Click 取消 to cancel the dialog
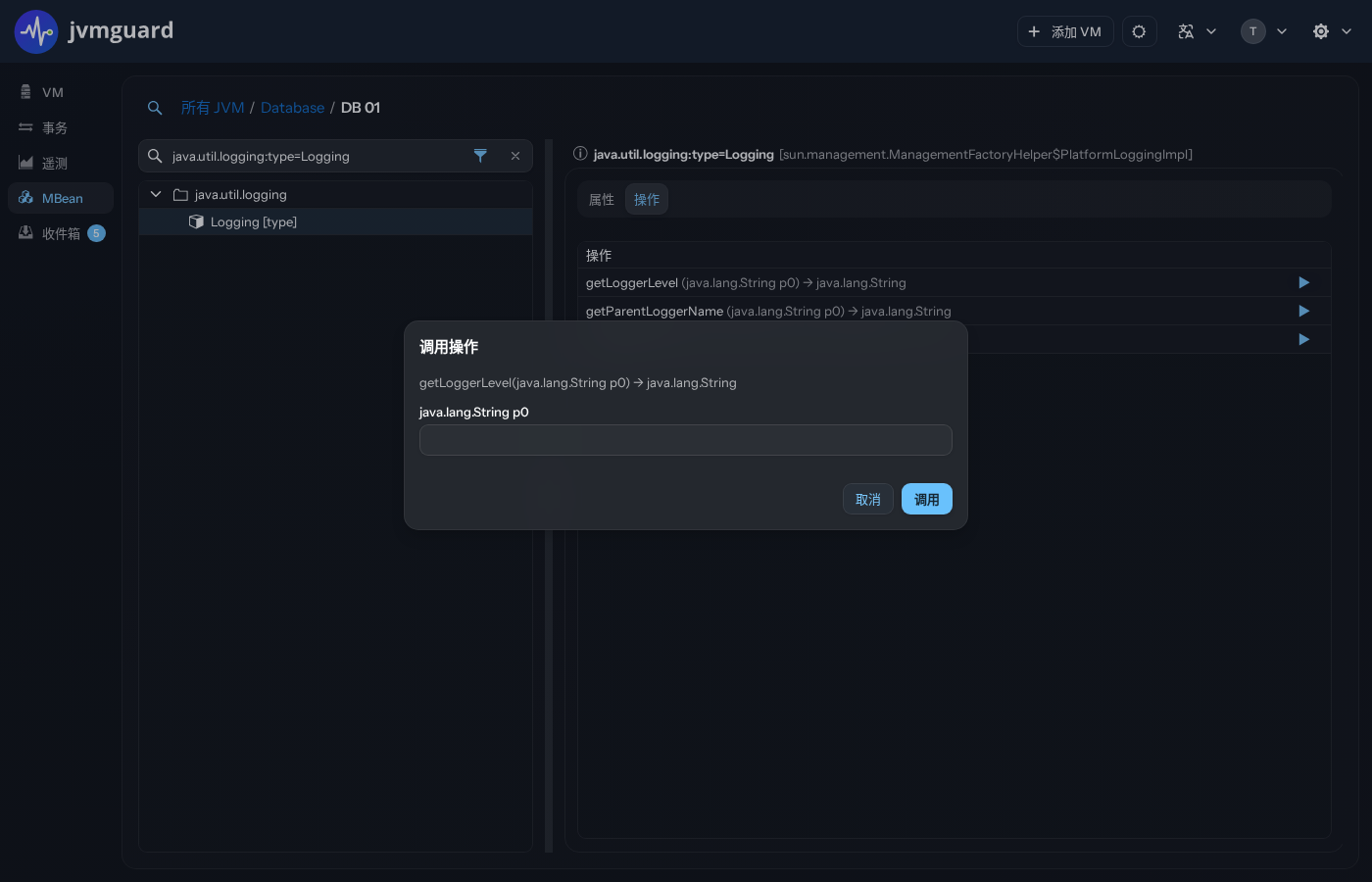Image resolution: width=1372 pixels, height=882 pixels. (x=868, y=499)
